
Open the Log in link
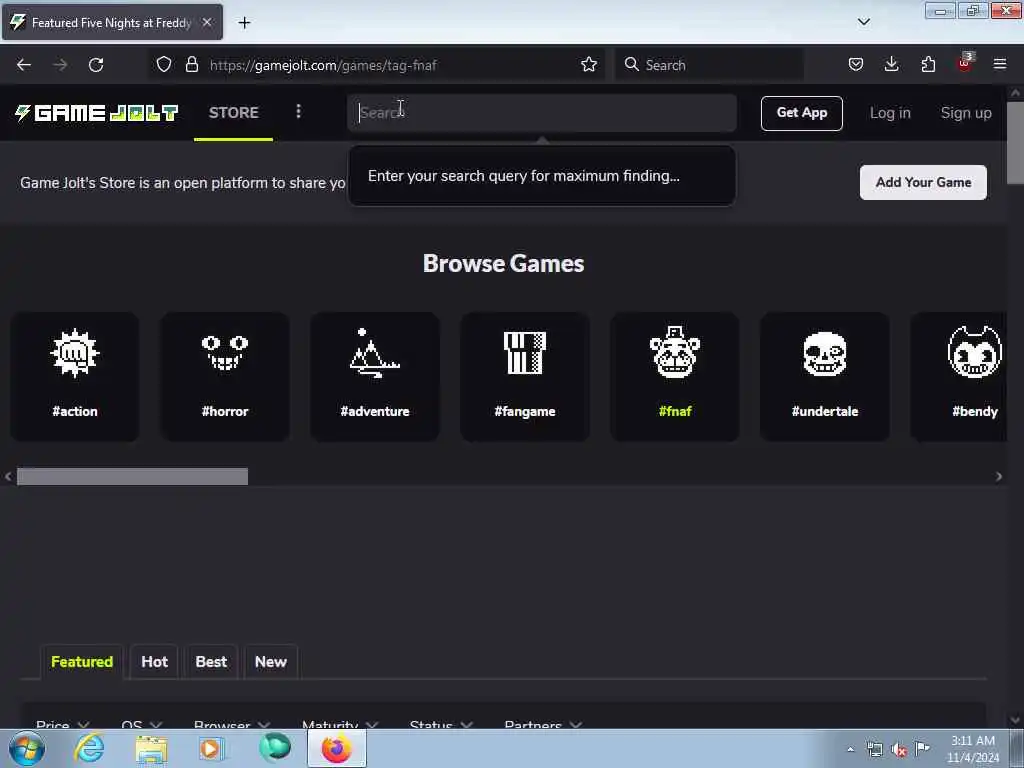[x=889, y=113]
